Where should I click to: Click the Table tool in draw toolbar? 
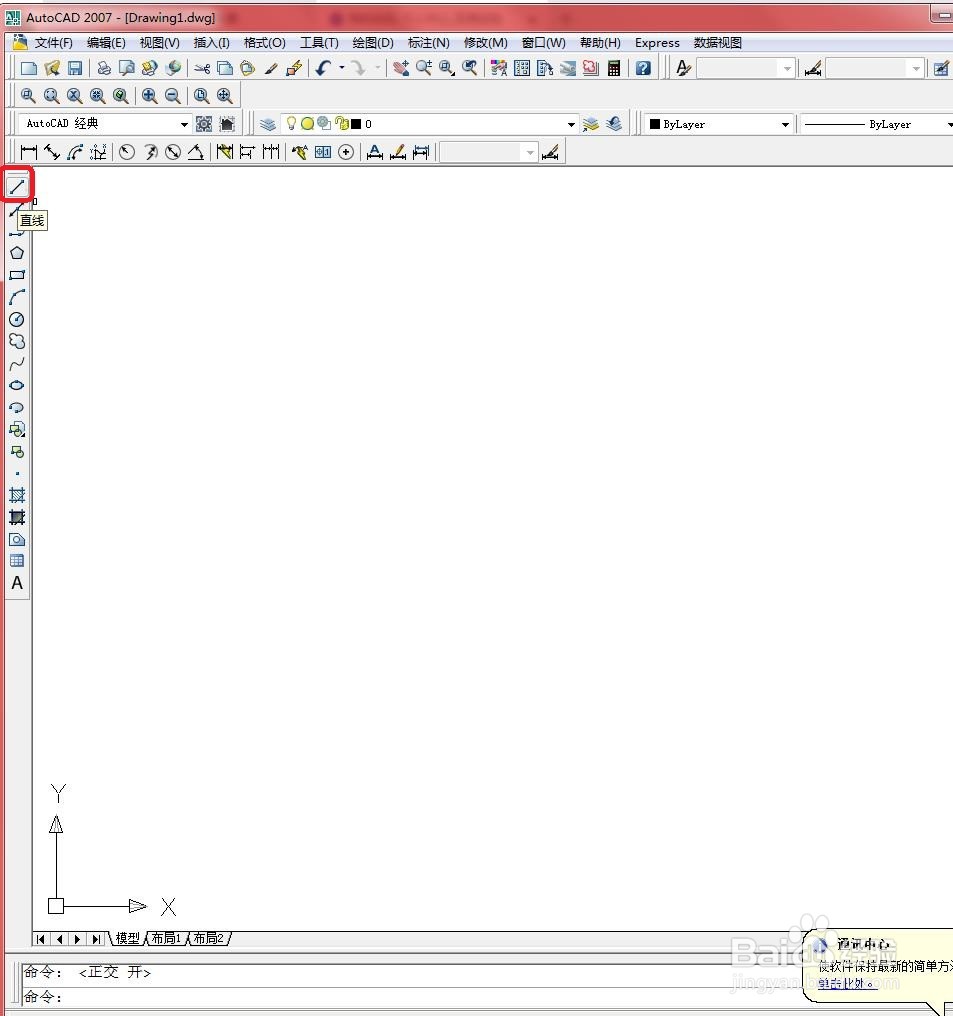tap(17, 561)
